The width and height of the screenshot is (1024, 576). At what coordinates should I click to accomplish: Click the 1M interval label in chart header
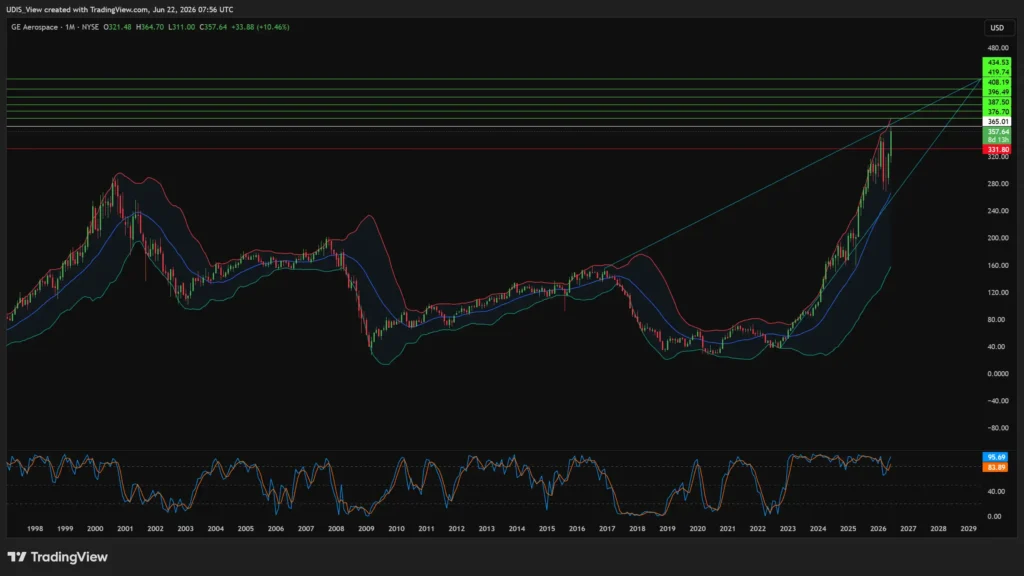pyautogui.click(x=70, y=27)
